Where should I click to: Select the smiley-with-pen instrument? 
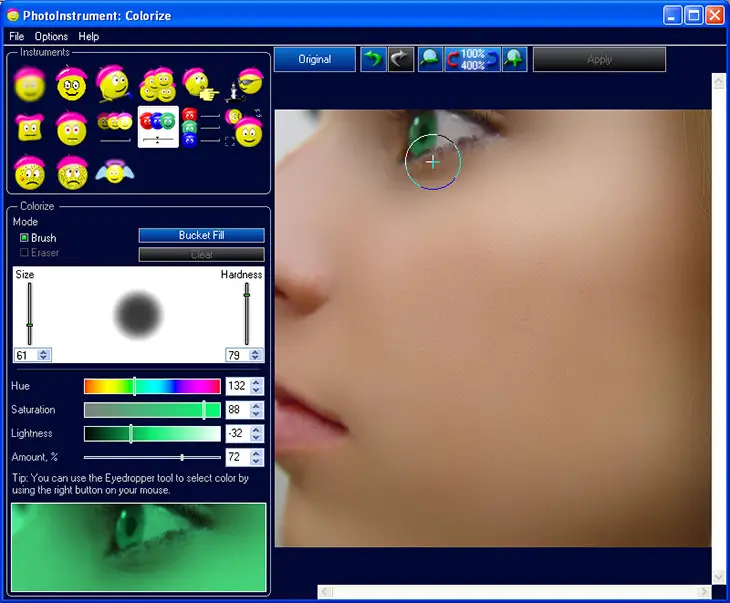(x=114, y=84)
